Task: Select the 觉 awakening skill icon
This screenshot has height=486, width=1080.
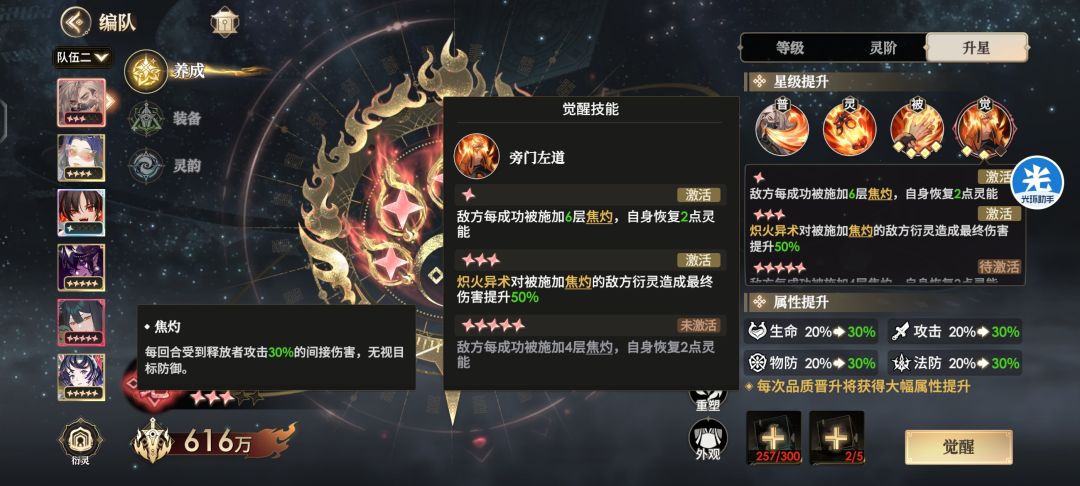Action: (984, 127)
